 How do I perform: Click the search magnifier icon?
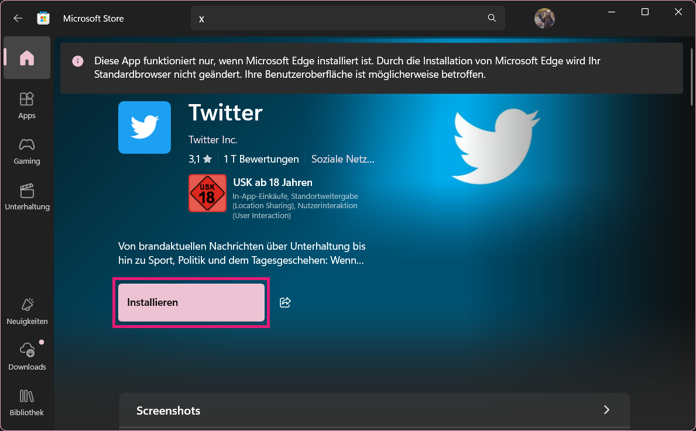tap(491, 18)
